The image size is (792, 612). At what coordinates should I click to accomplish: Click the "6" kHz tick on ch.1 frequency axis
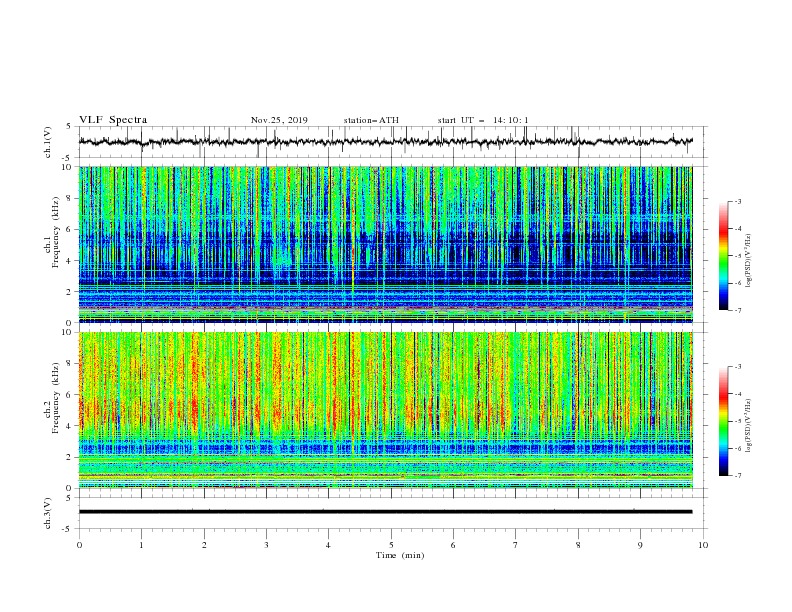coord(70,229)
